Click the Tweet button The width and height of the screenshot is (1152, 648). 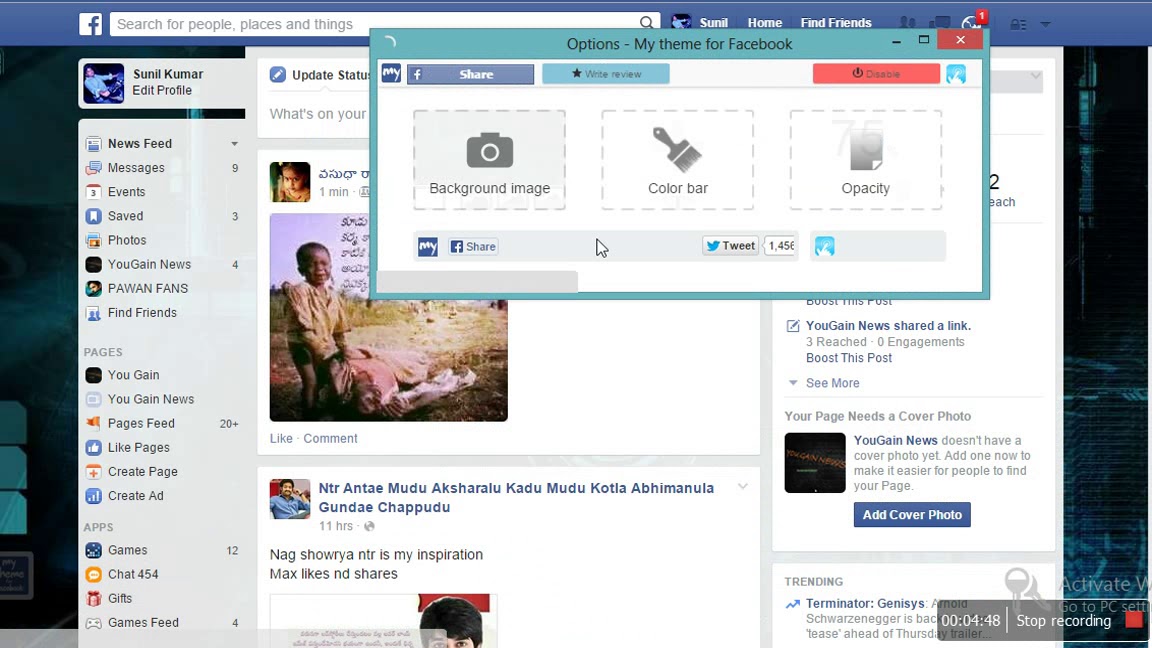730,245
